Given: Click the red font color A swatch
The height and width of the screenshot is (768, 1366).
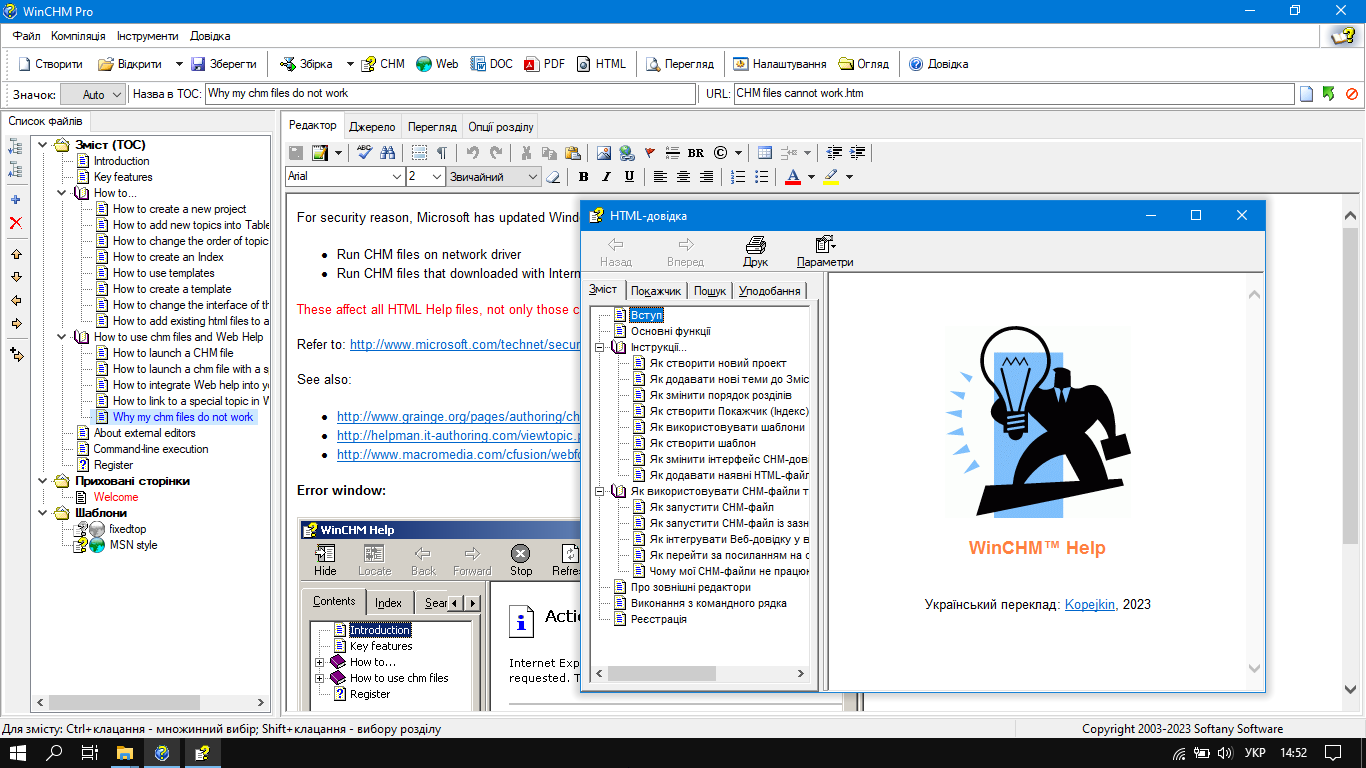Looking at the screenshot, I should [793, 177].
